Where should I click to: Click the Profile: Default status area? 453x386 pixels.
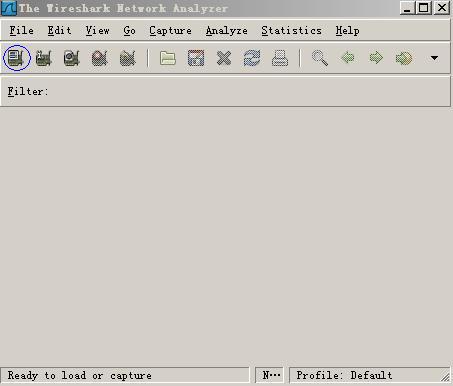pyautogui.click(x=370, y=375)
